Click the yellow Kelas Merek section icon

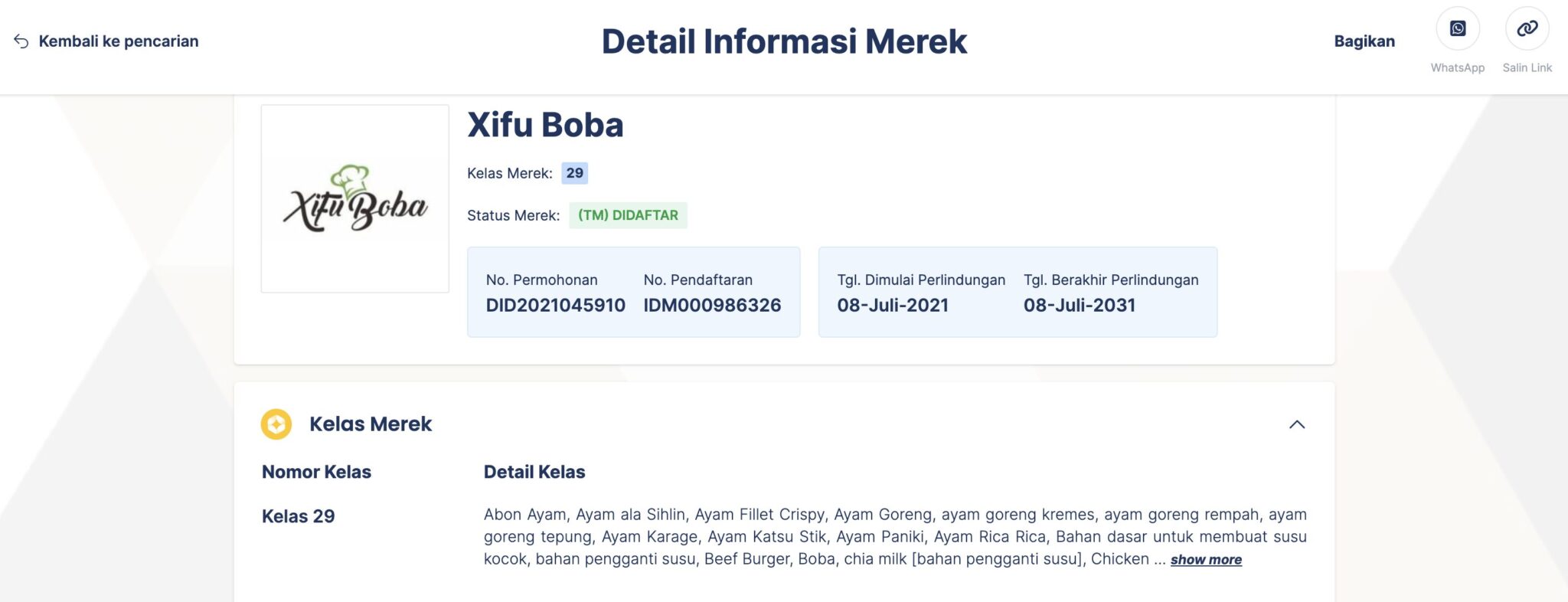[277, 424]
